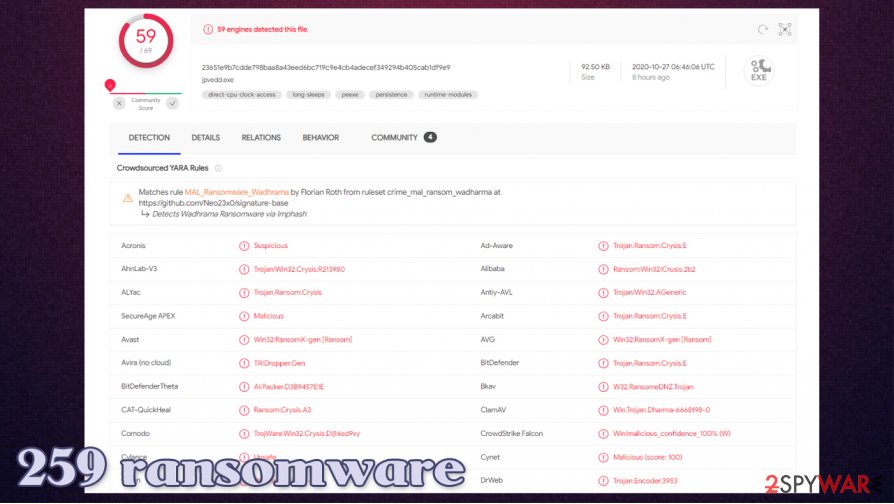Click the long-sleeps tag
This screenshot has height=504, width=894.
click(x=308, y=95)
